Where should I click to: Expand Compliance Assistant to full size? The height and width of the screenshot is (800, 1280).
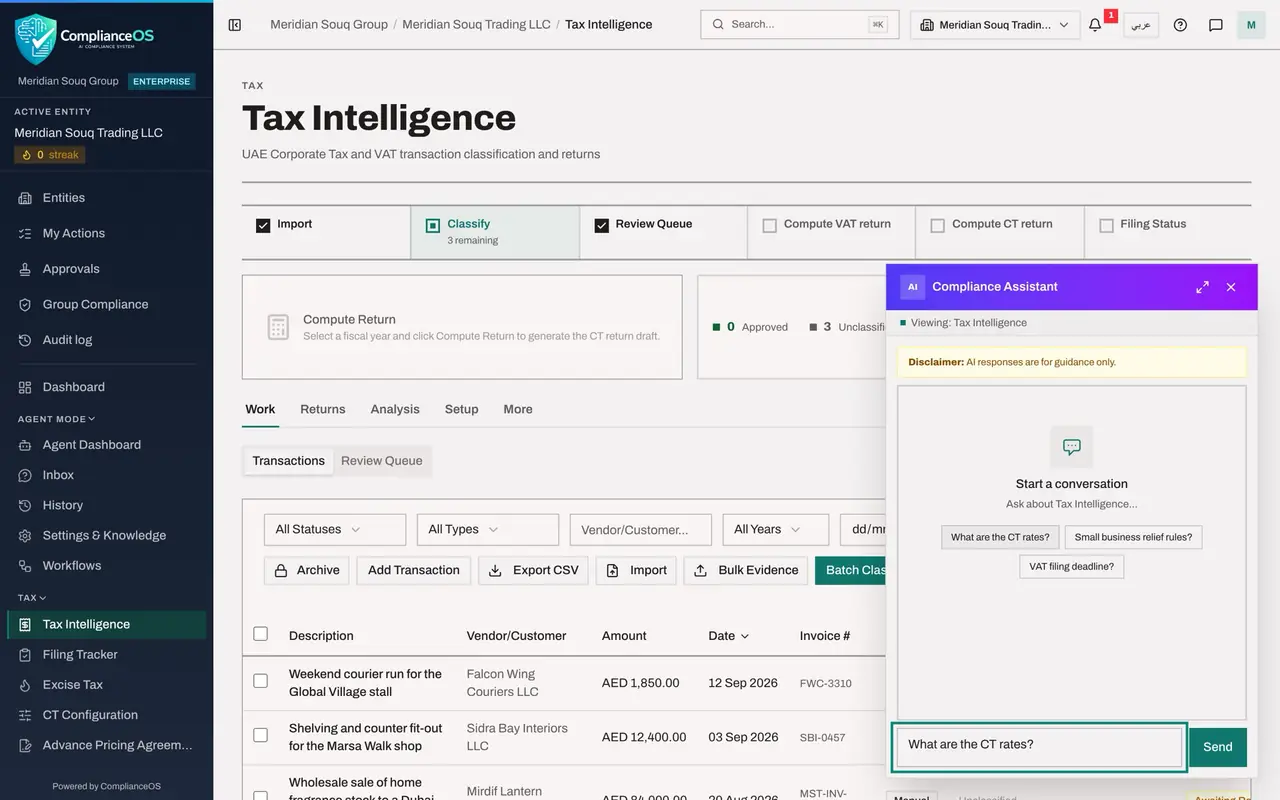click(1202, 287)
